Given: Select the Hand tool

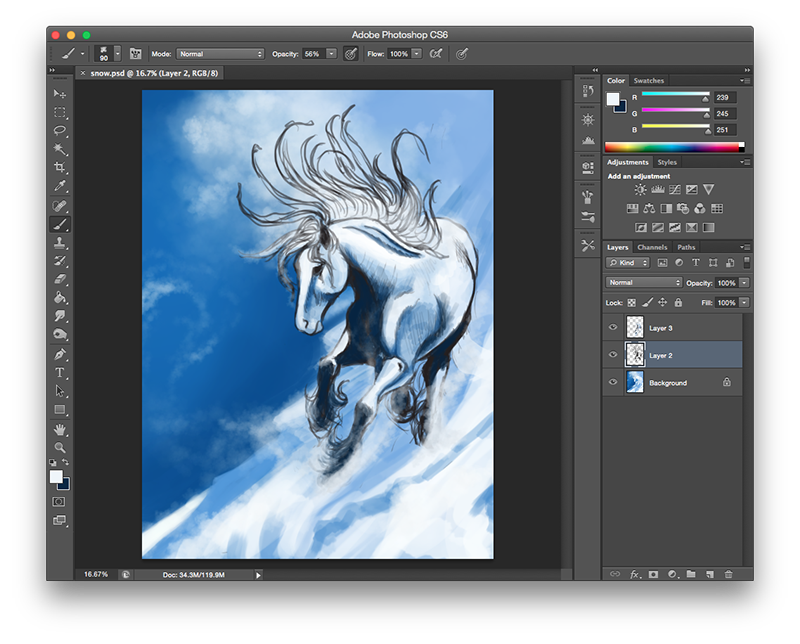Looking at the screenshot, I should pyautogui.click(x=60, y=429).
